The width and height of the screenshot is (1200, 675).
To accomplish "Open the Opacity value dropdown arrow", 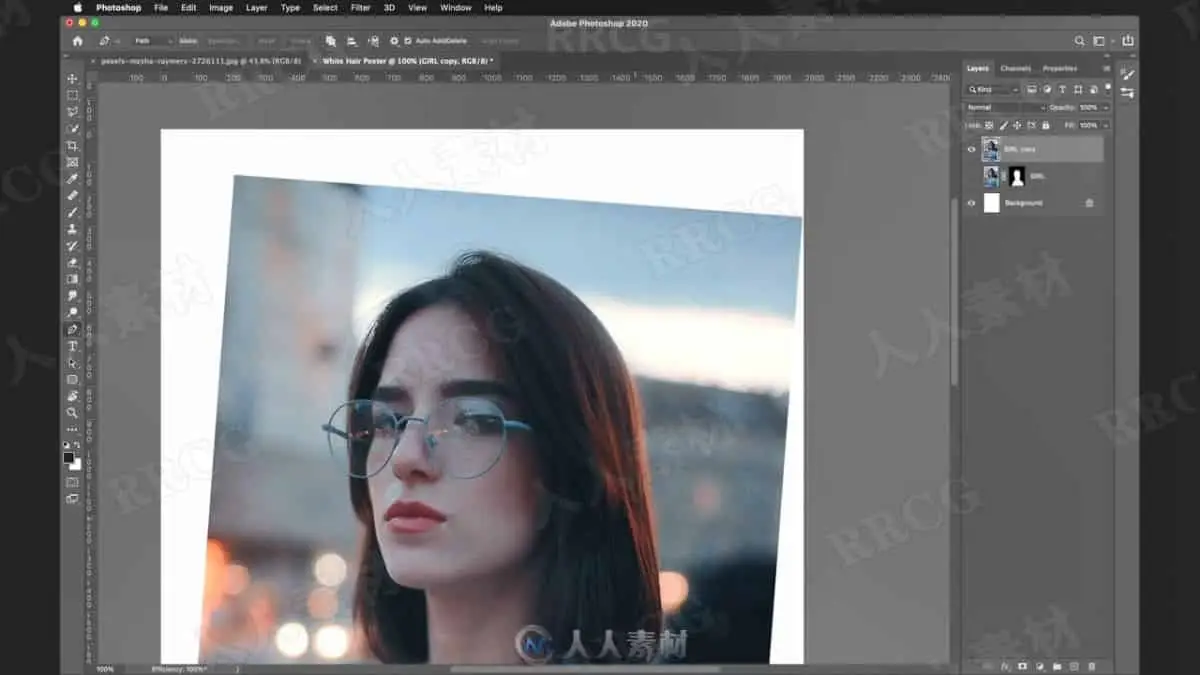I will 1106,107.
